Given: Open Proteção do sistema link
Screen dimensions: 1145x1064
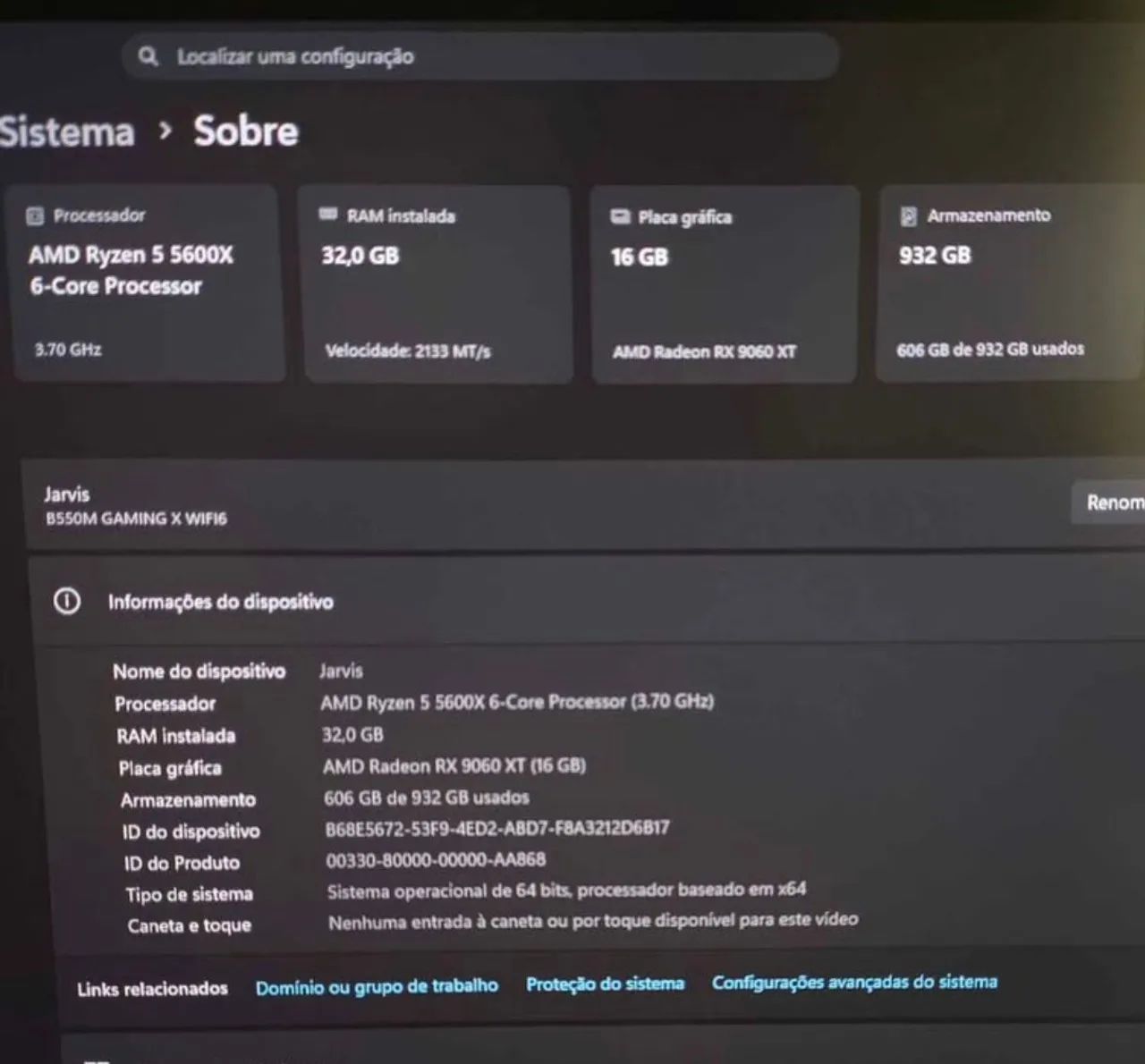Looking at the screenshot, I should click(605, 984).
